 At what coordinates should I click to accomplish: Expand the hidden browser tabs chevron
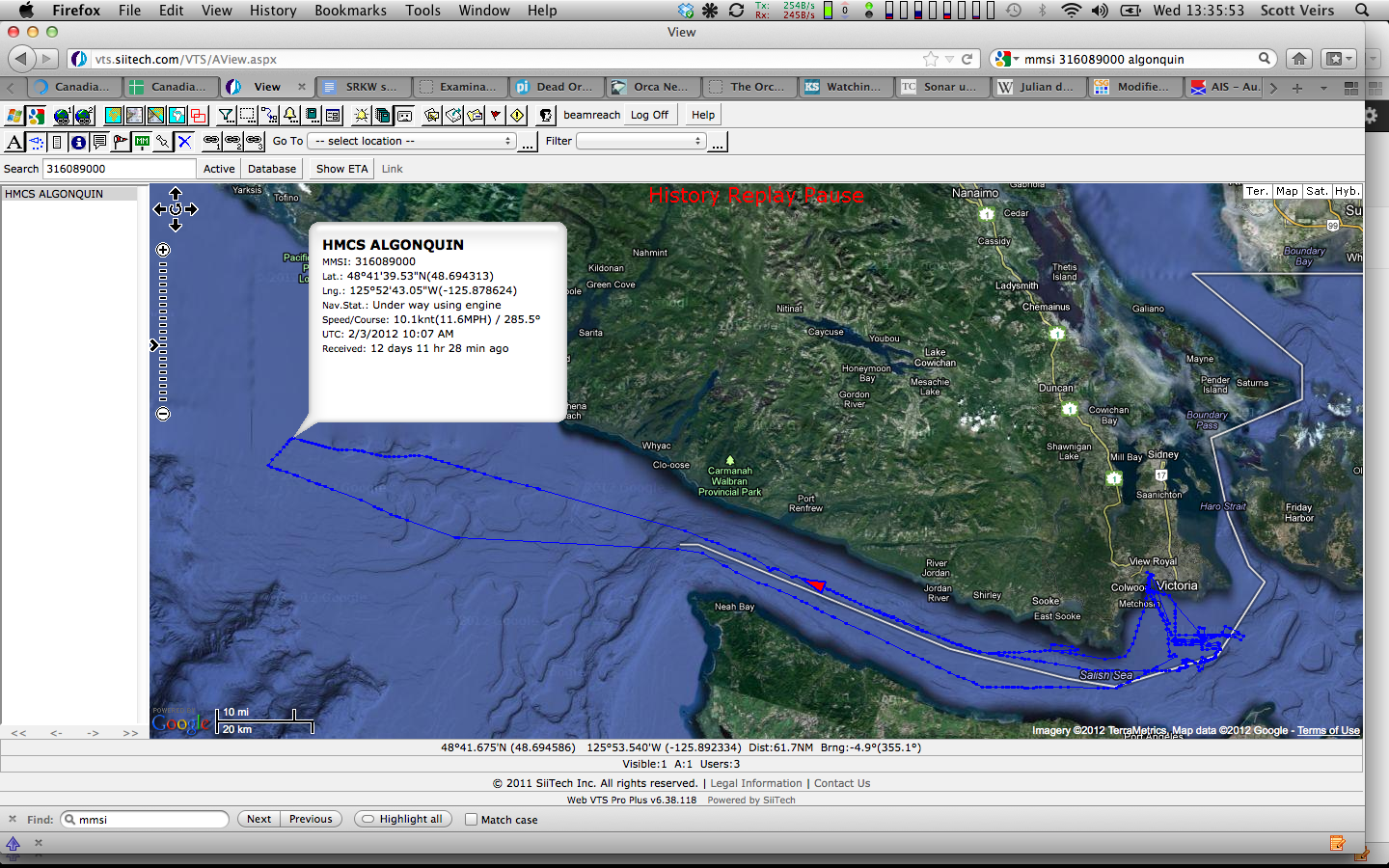coord(1273,88)
